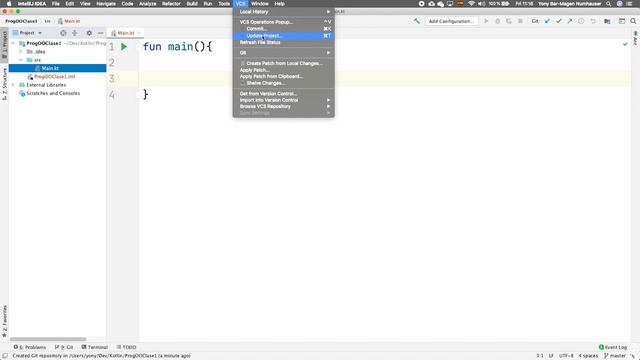Click the Search Everywhere magnifier in toolbar
Screen dimensions: 640x360
(x=633, y=21)
